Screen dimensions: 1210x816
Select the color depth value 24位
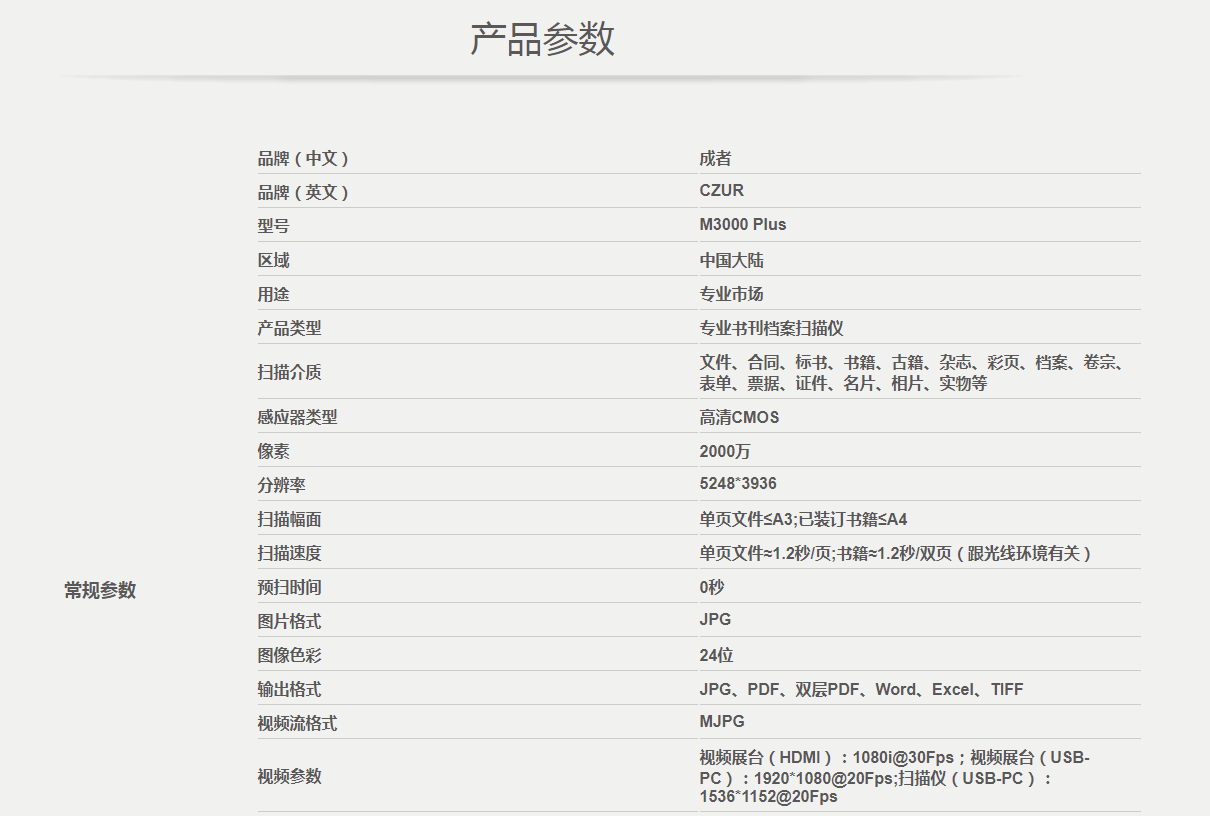716,655
